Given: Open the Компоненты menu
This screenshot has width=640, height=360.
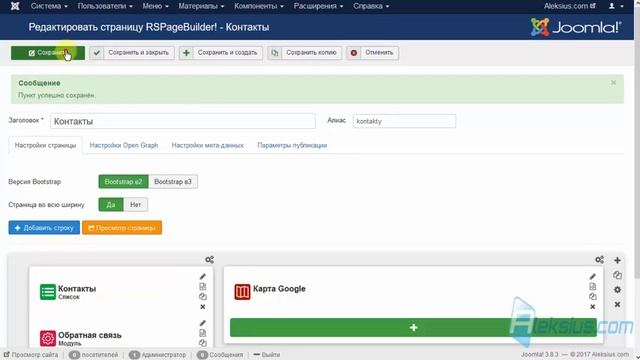Looking at the screenshot, I should [259, 6].
